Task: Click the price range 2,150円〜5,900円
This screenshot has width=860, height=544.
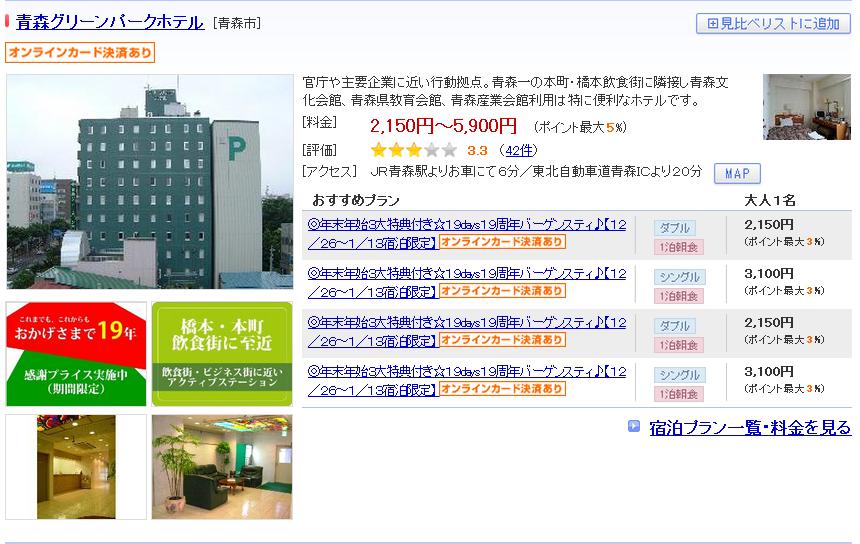Action: 443,126
